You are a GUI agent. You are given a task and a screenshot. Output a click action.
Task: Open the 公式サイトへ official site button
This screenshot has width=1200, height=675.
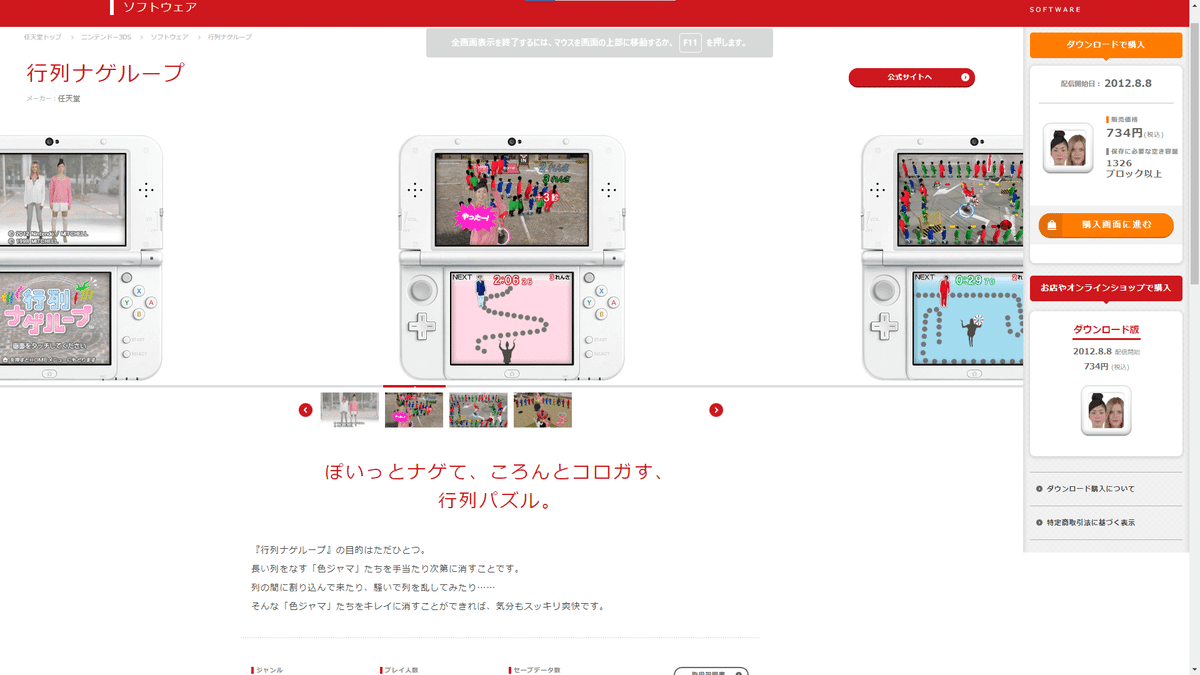point(911,77)
